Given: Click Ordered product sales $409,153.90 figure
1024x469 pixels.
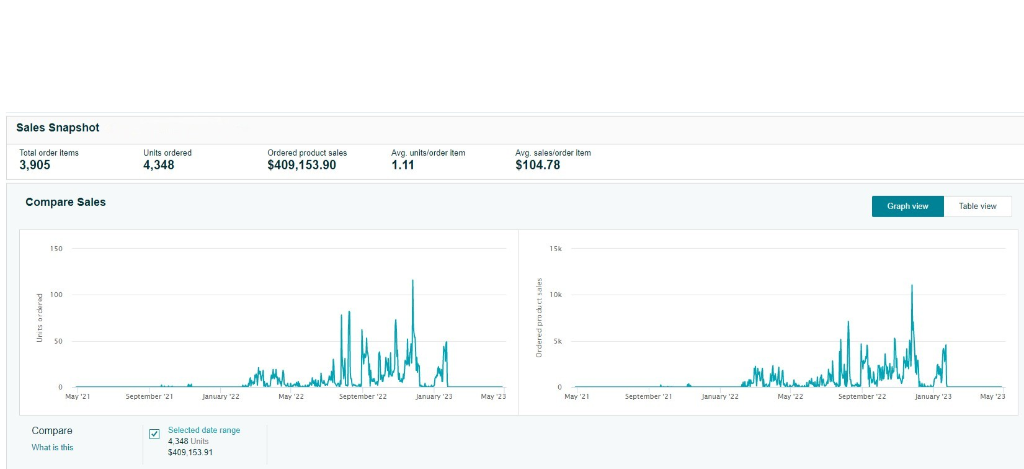Looking at the screenshot, I should [301, 166].
